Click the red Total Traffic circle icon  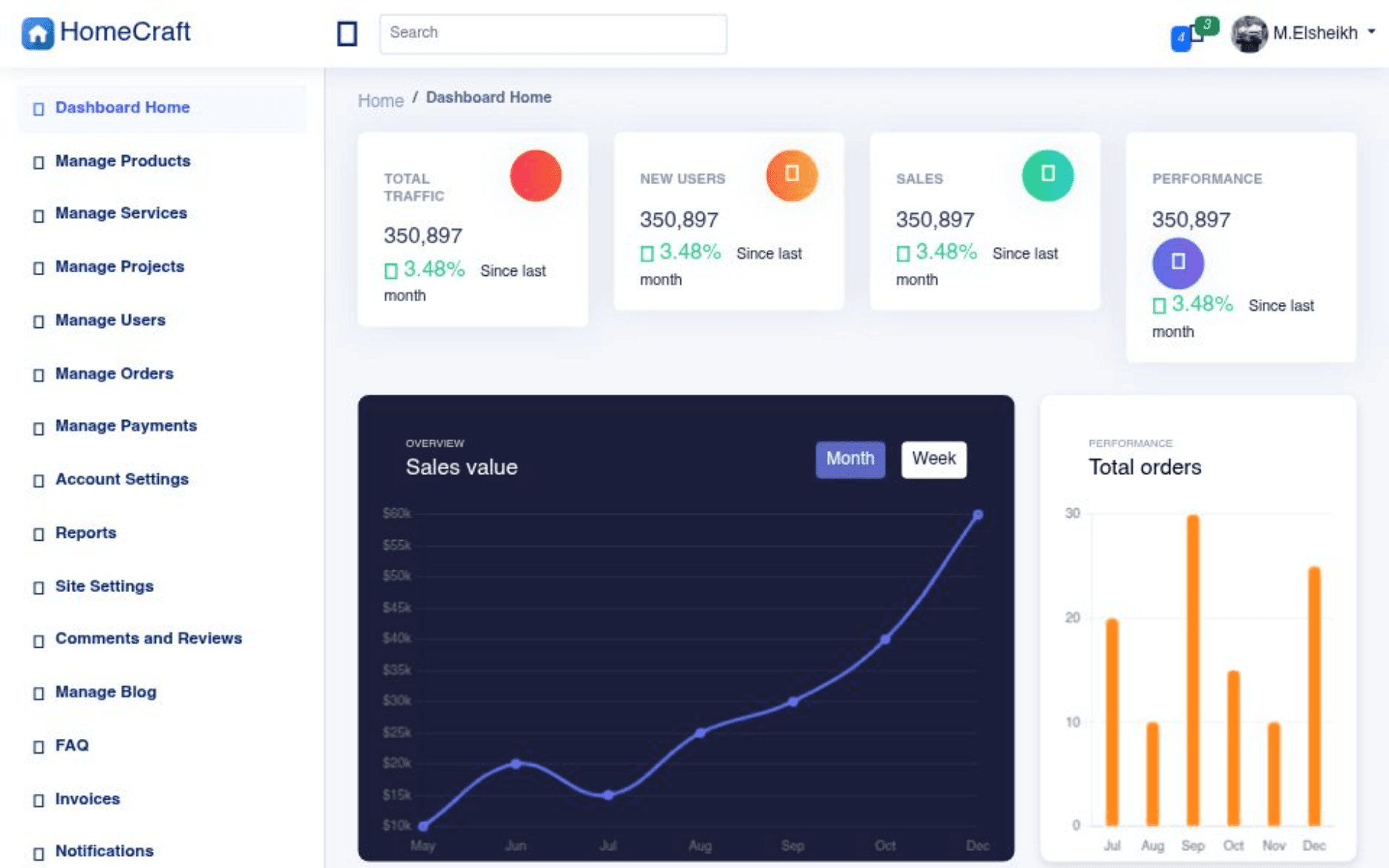(x=536, y=176)
